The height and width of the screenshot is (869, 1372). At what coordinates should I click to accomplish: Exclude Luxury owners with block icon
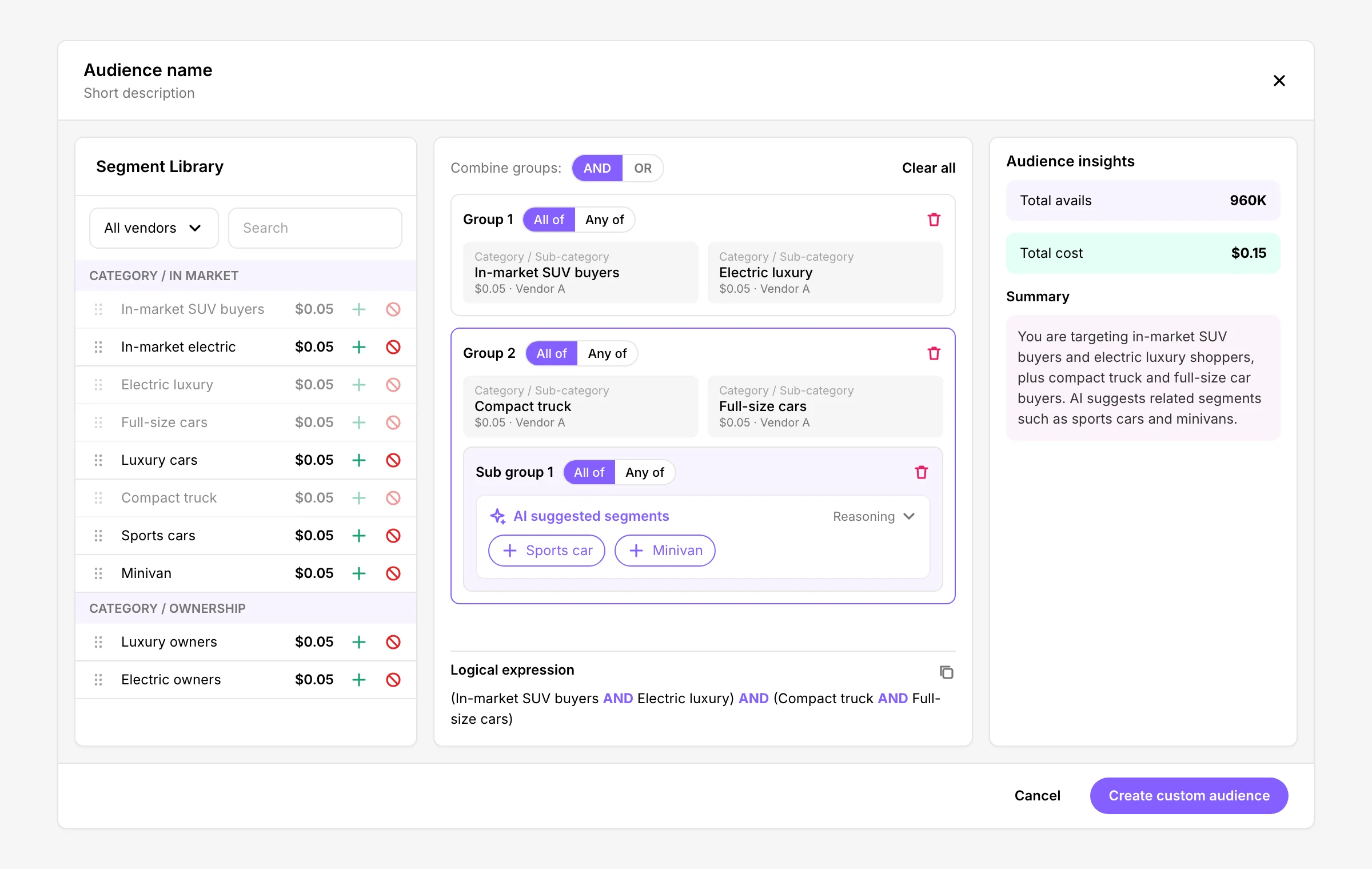point(393,642)
